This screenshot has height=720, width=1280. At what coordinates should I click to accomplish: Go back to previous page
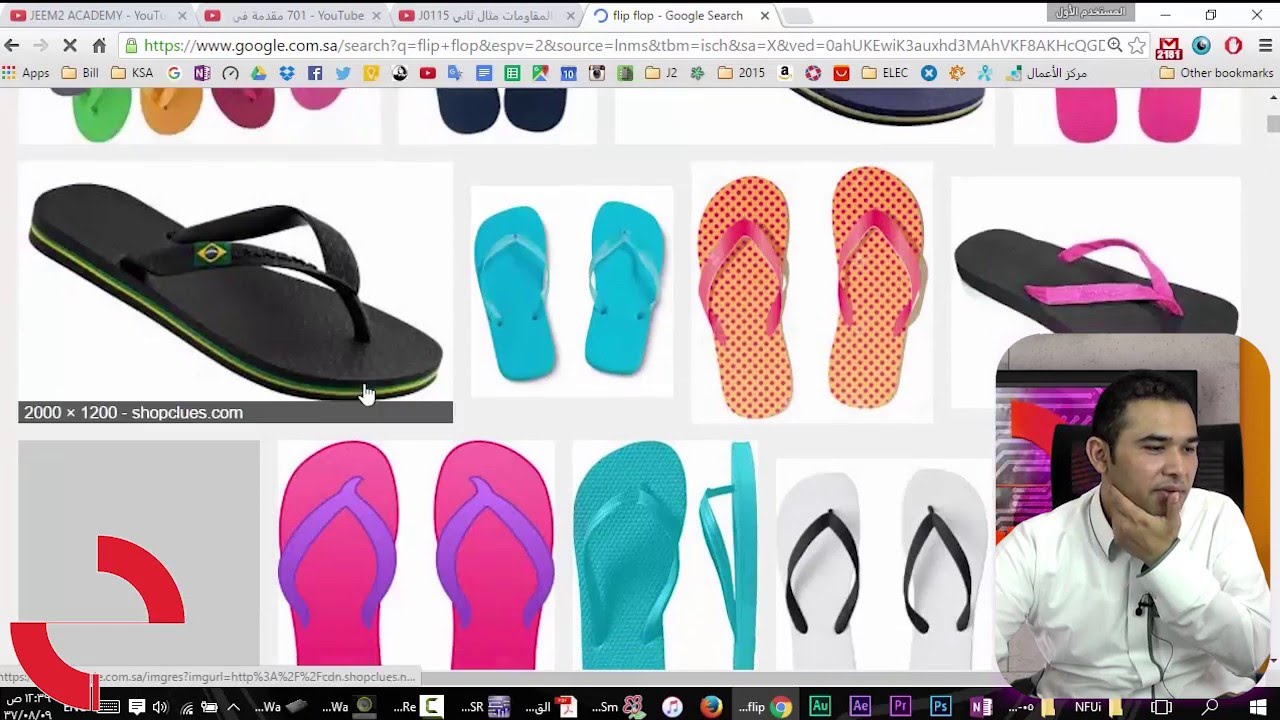(12, 45)
